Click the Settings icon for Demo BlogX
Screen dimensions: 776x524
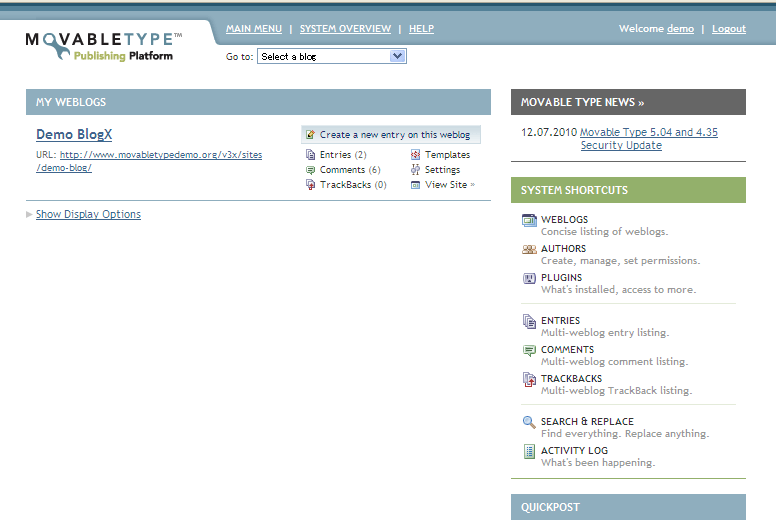click(416, 170)
